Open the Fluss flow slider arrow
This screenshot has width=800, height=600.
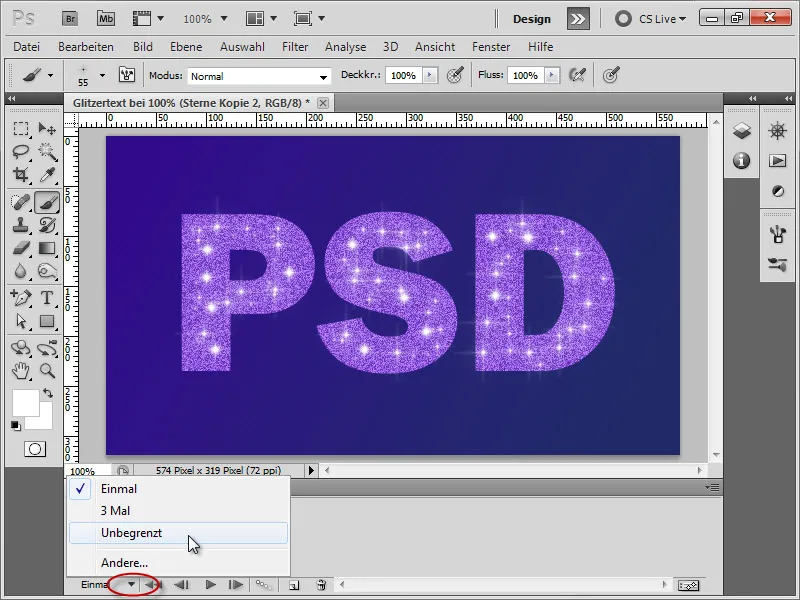[552, 76]
